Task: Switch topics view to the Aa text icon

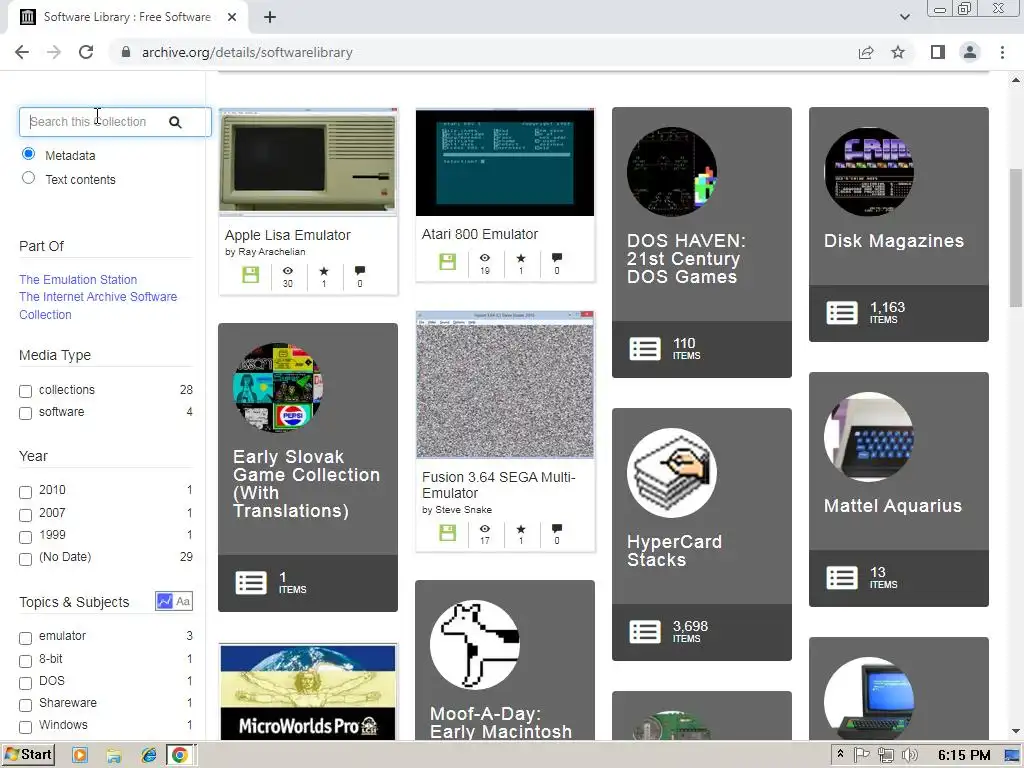Action: [x=184, y=601]
